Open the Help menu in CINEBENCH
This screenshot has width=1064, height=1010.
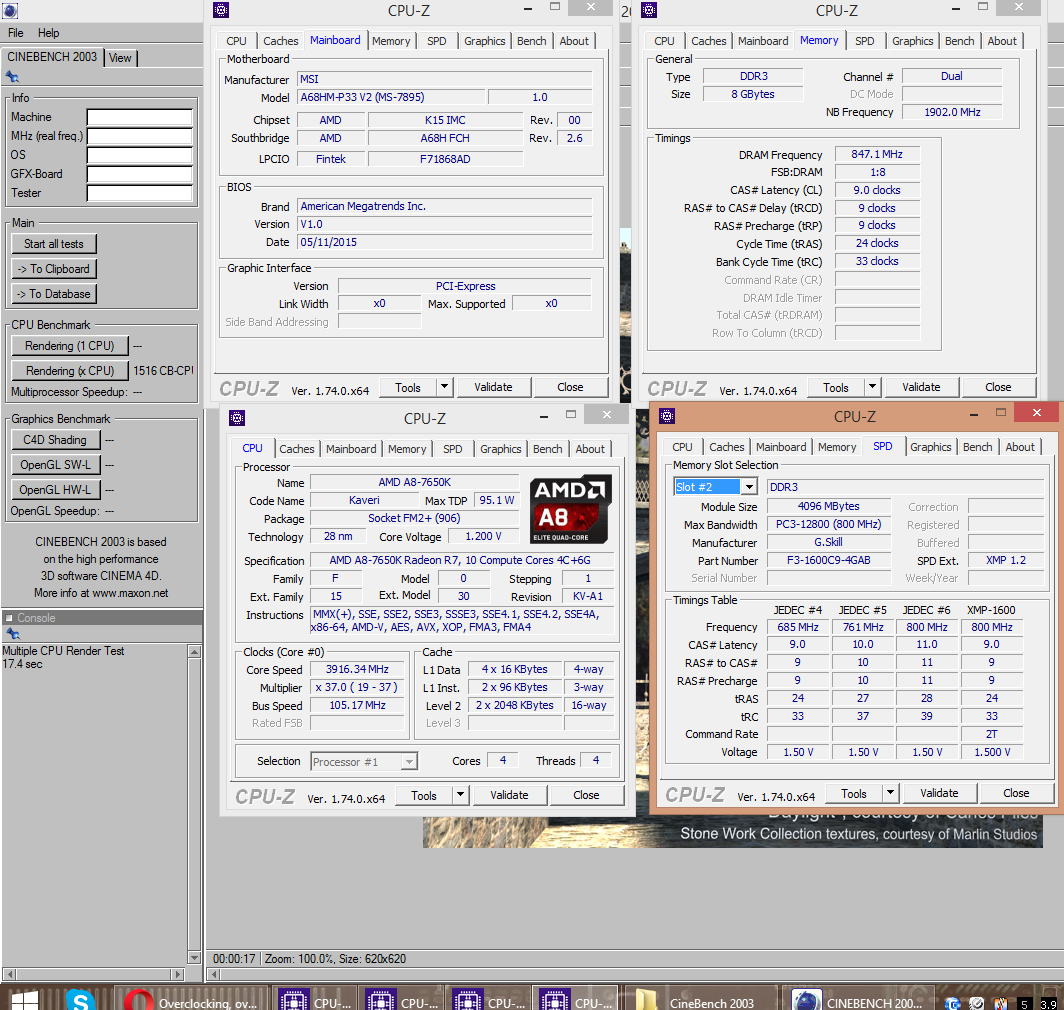(x=48, y=33)
